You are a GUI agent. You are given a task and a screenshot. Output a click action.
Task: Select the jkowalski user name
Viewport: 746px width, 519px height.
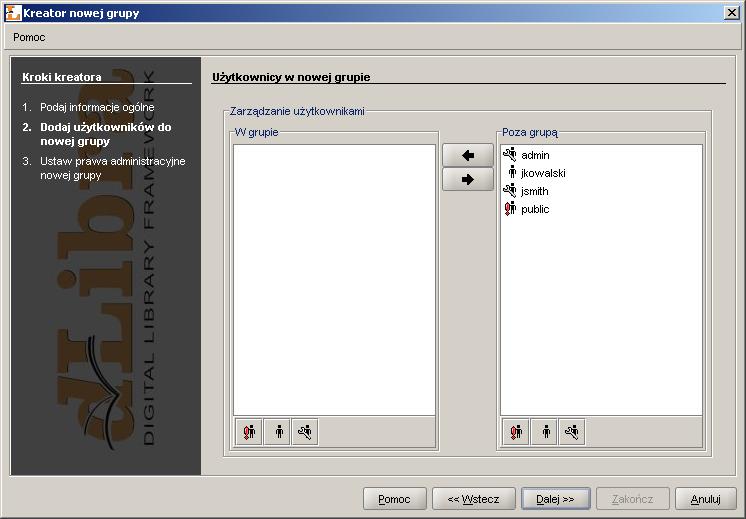543,173
